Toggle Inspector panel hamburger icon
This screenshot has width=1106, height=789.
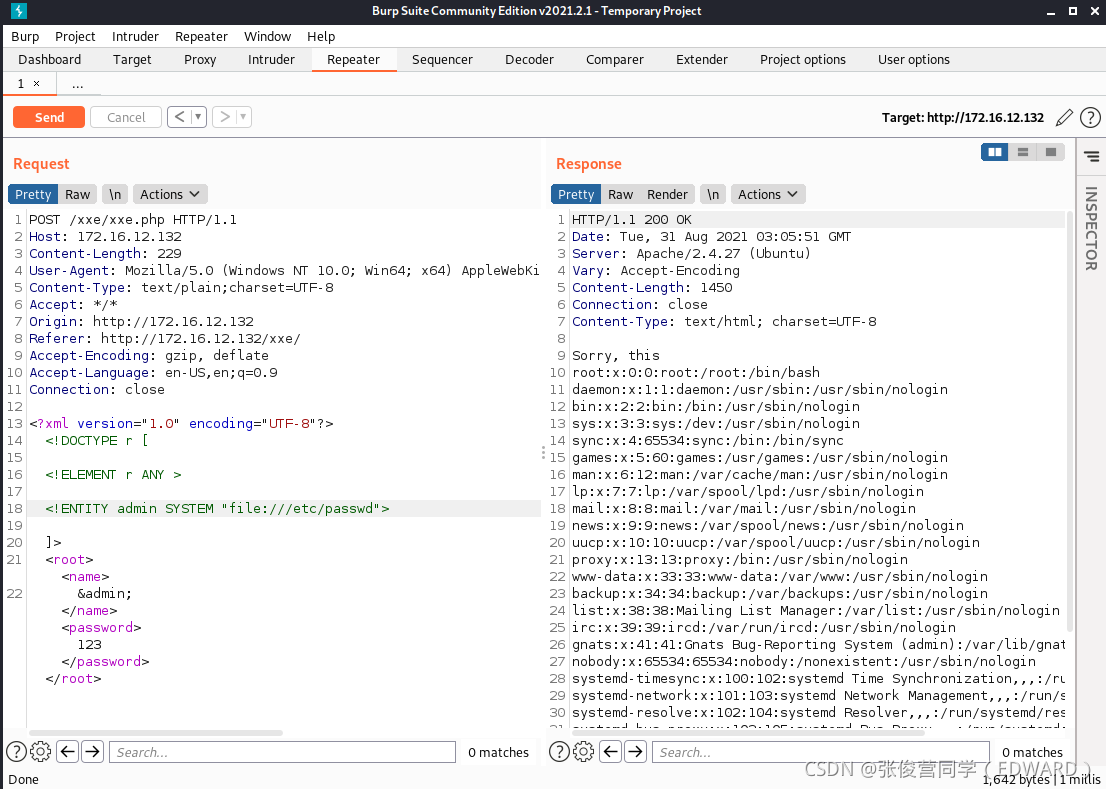1091,157
